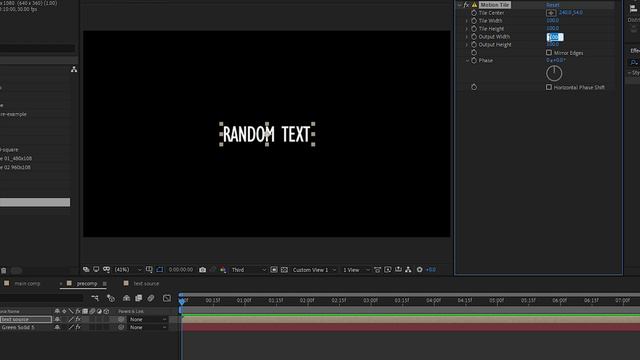Viewport: 640px width, 360px height.
Task: Click the timeline button in viewer footer
Action: tap(398, 270)
